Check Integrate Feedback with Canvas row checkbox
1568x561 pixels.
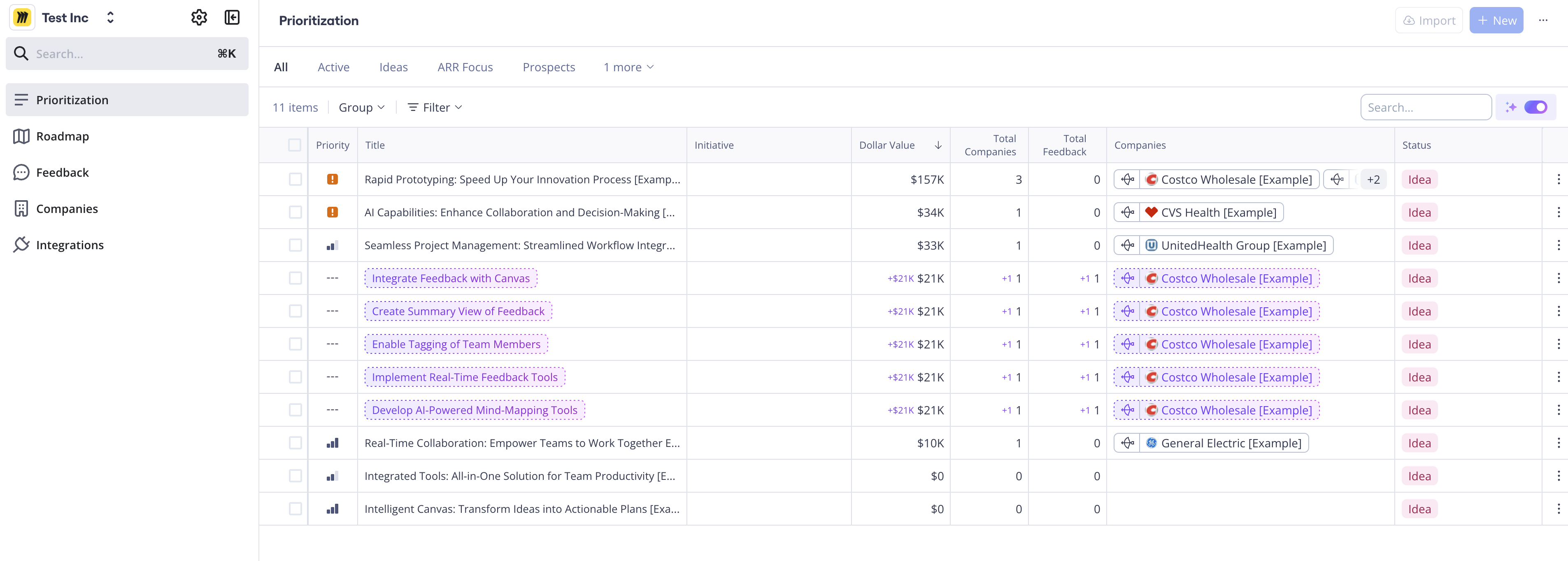[295, 278]
